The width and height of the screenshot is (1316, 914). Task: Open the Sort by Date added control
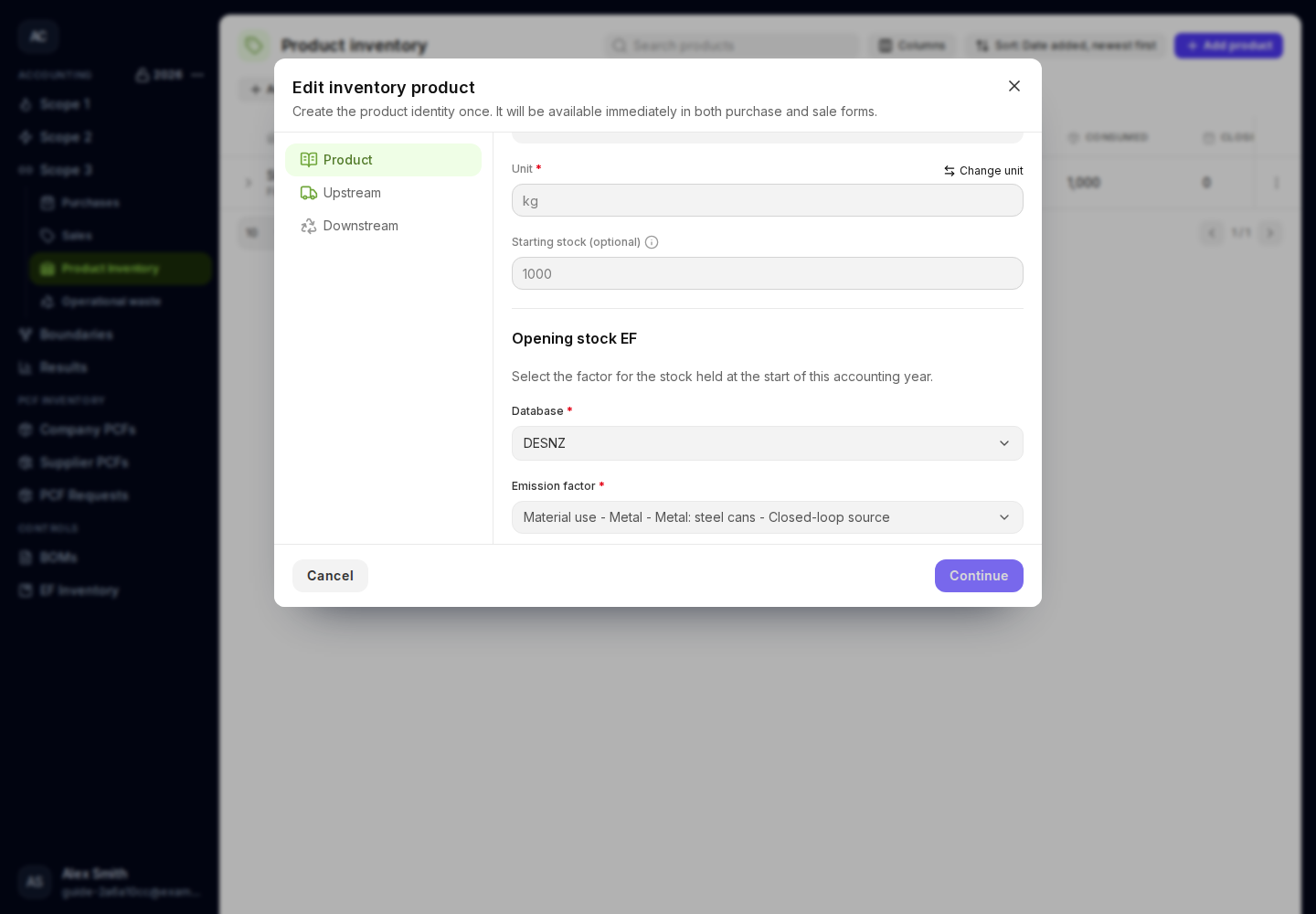tap(1066, 46)
